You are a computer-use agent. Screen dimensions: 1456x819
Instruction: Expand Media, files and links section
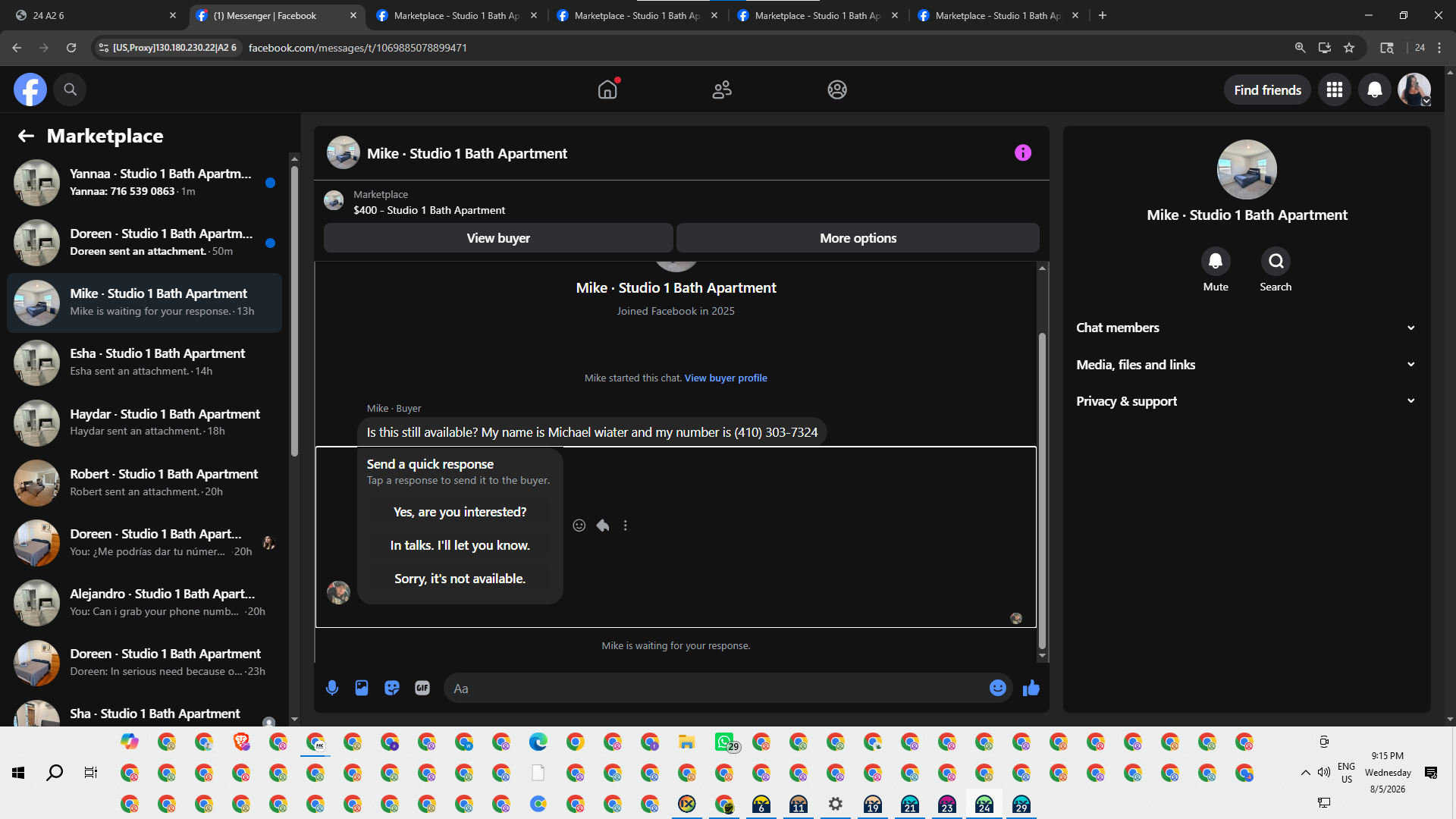tap(1247, 365)
